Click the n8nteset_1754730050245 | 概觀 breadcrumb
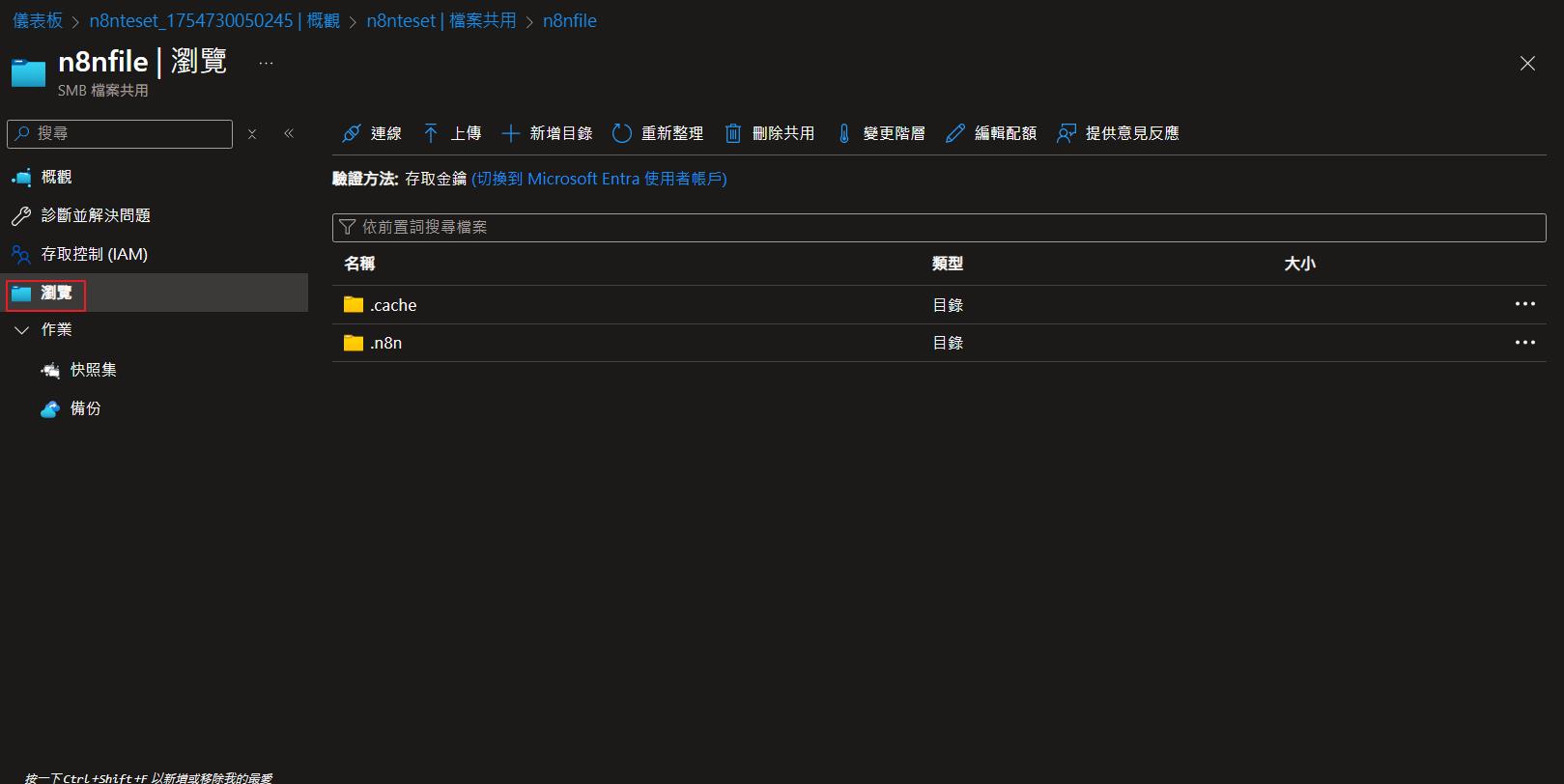1564x784 pixels. [x=214, y=20]
